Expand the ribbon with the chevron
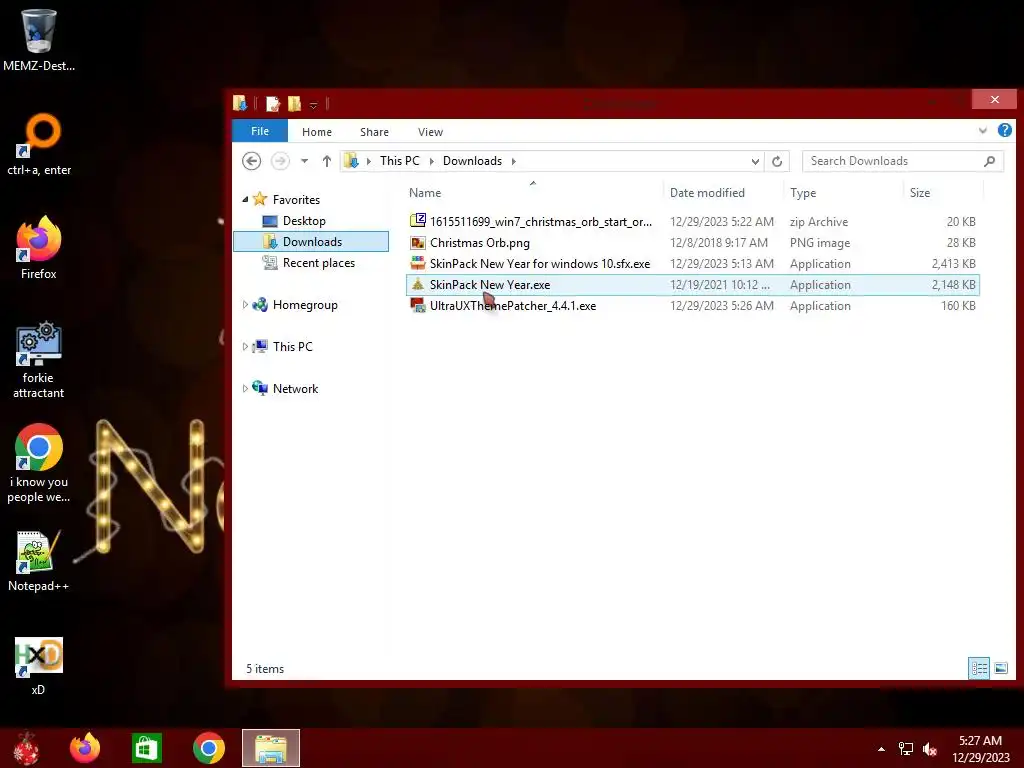This screenshot has width=1024, height=768. [982, 131]
